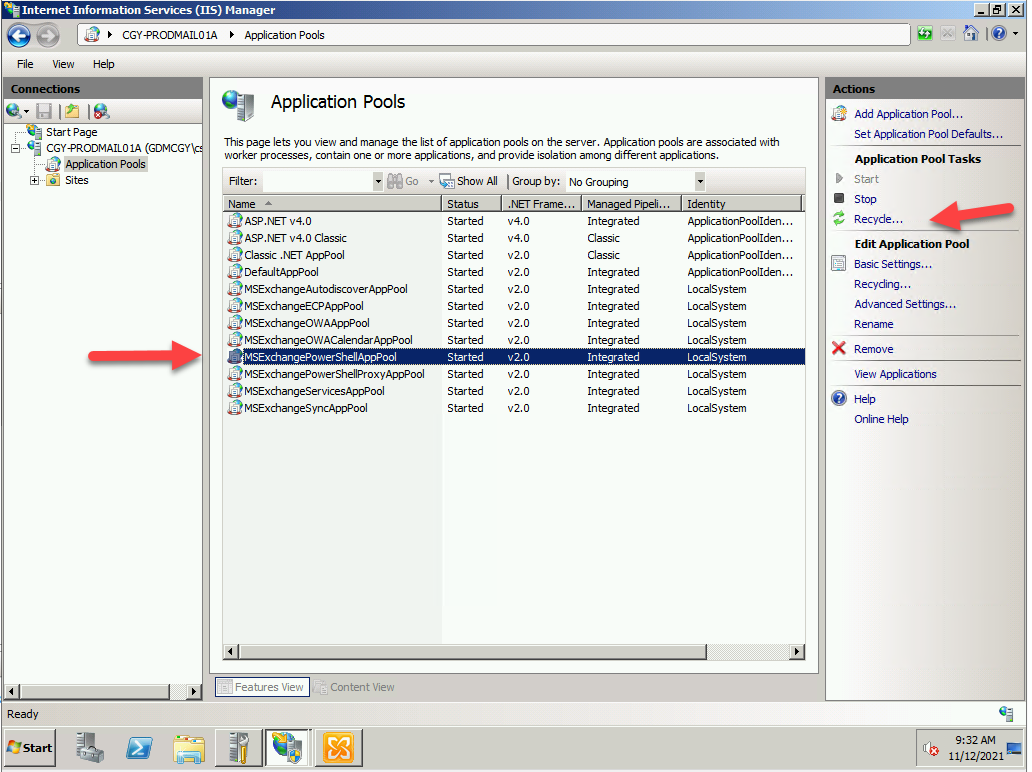Select MSExchangeOWAAppPool row
This screenshot has height=772, width=1032.
point(514,322)
